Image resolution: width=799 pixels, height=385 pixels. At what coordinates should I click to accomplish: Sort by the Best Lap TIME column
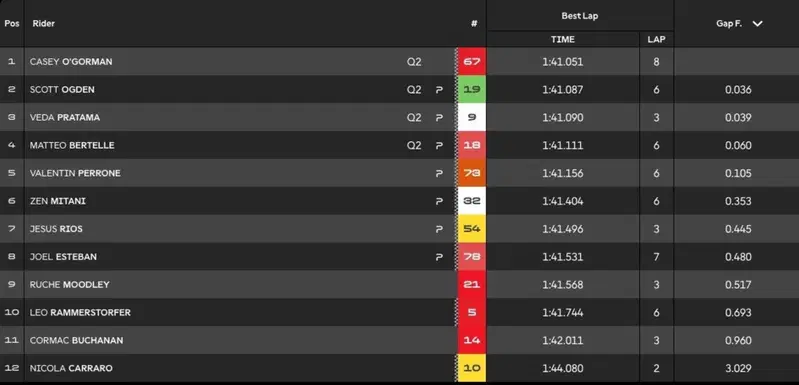pos(563,39)
